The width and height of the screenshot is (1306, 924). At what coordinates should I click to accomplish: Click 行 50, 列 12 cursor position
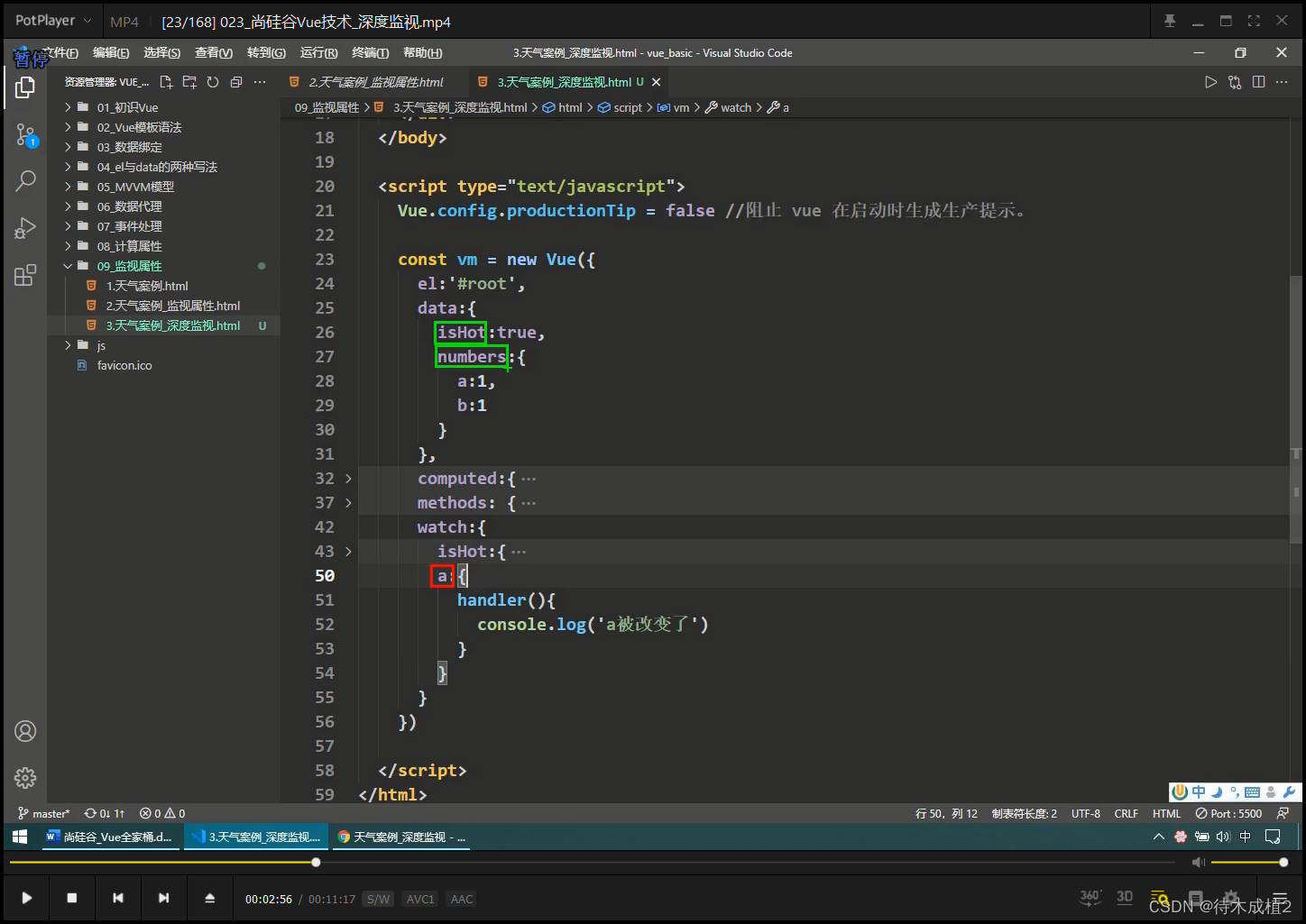[946, 813]
